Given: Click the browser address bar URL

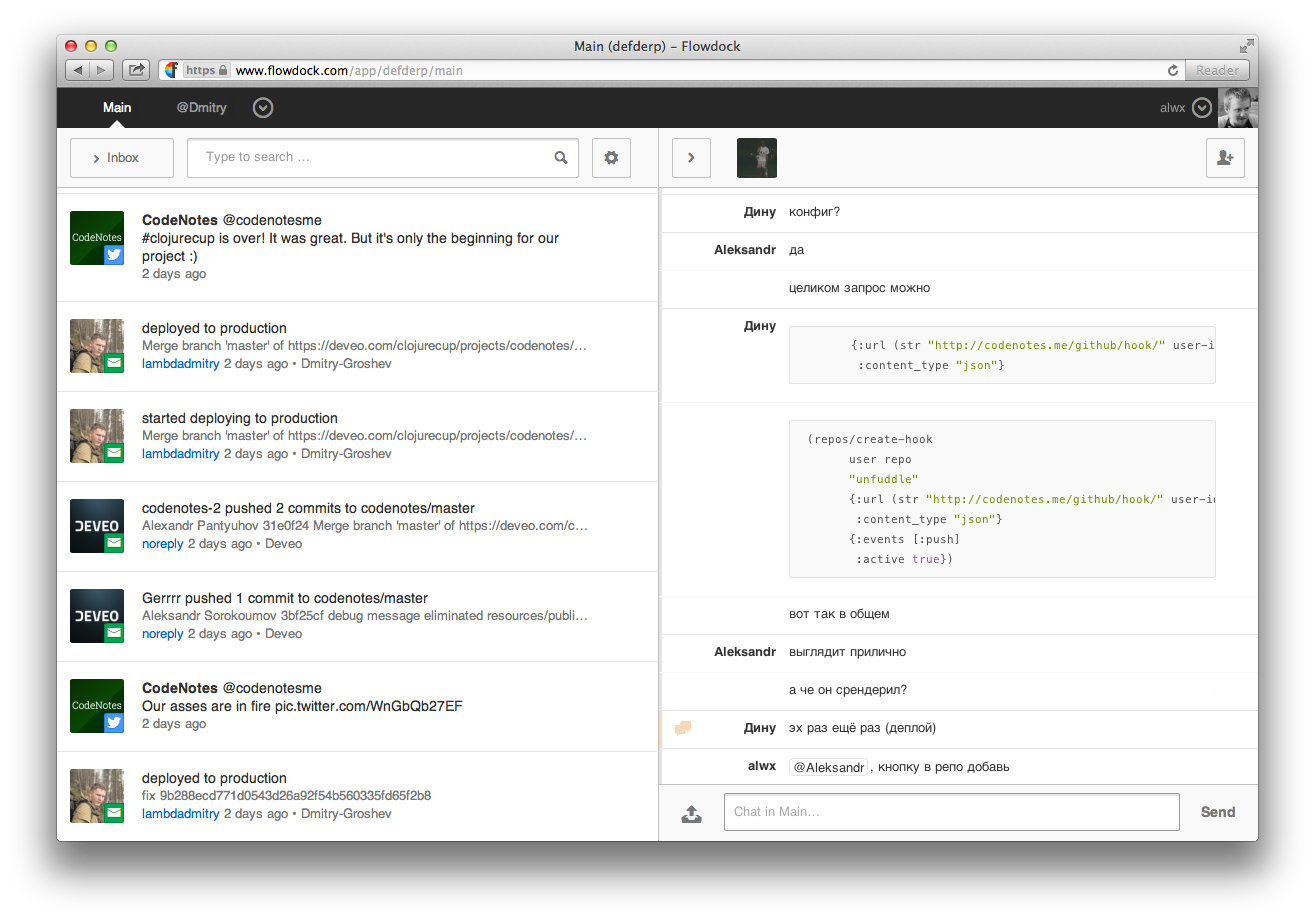Looking at the screenshot, I should 349,71.
